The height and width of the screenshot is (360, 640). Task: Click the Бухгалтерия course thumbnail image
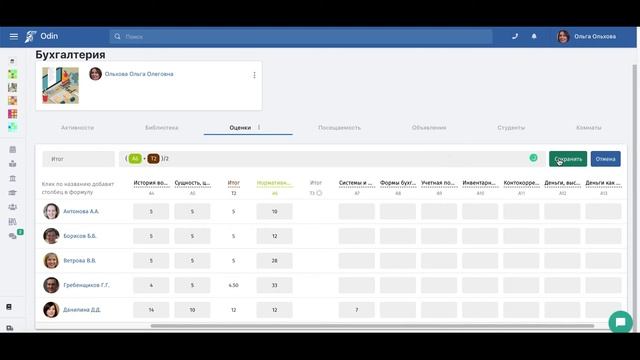[x=60, y=85]
